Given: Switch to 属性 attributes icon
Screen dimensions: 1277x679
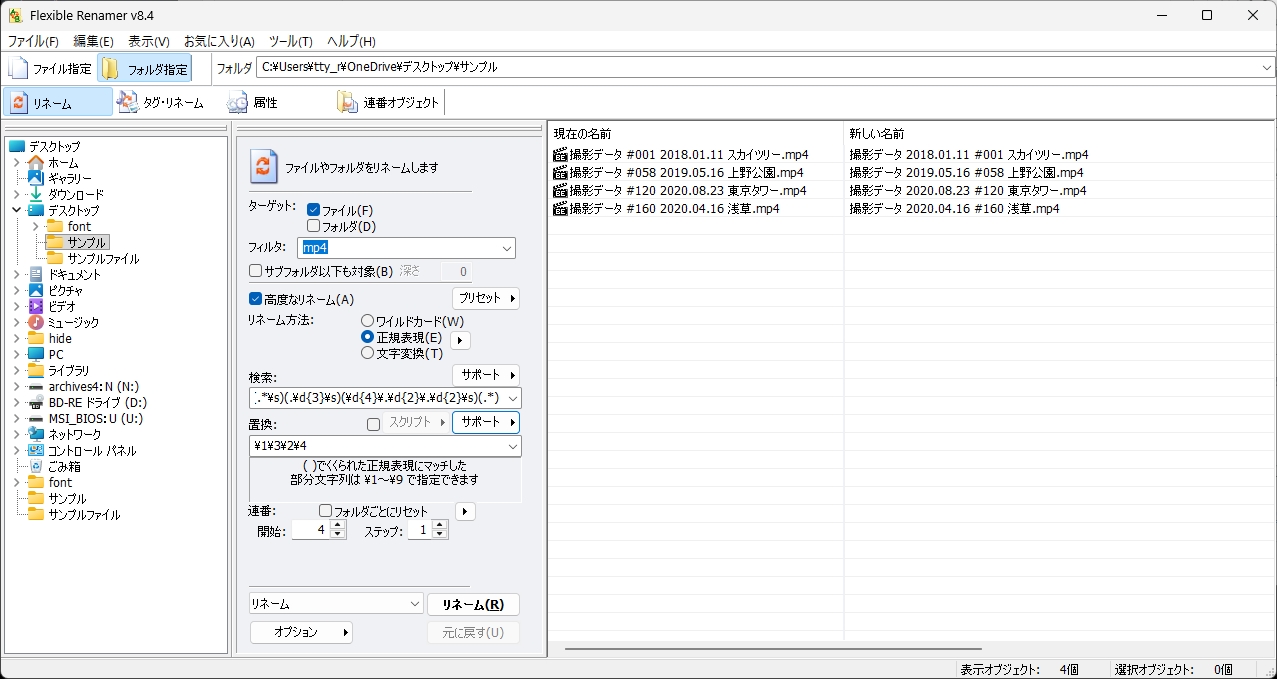Looking at the screenshot, I should (237, 102).
